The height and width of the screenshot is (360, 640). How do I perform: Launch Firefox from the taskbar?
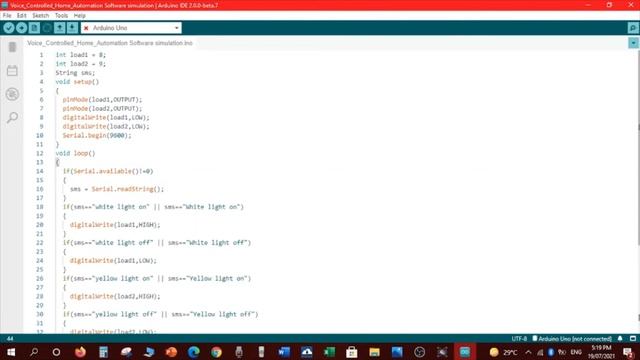(80, 352)
